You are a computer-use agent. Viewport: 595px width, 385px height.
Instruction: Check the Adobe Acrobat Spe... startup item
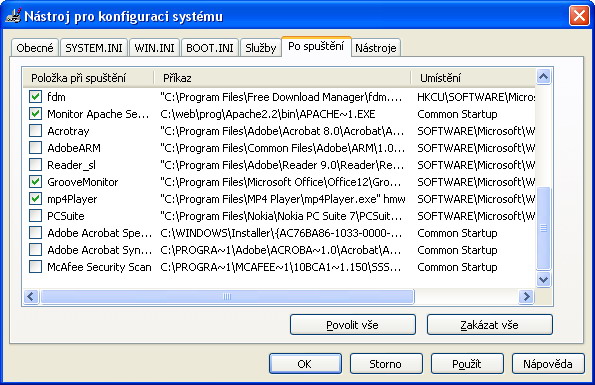[x=35, y=233]
